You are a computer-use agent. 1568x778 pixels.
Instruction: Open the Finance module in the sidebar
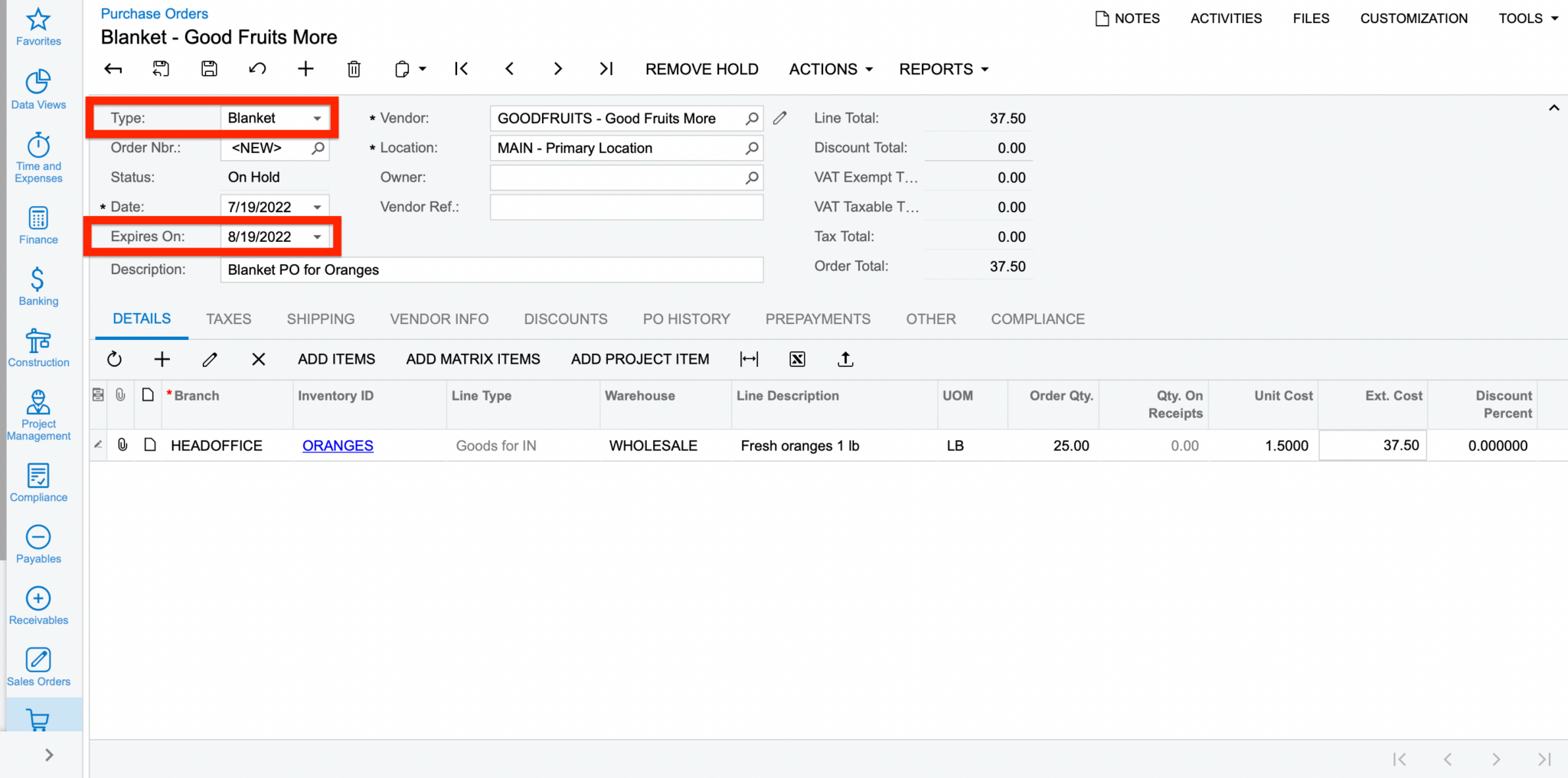tap(38, 224)
